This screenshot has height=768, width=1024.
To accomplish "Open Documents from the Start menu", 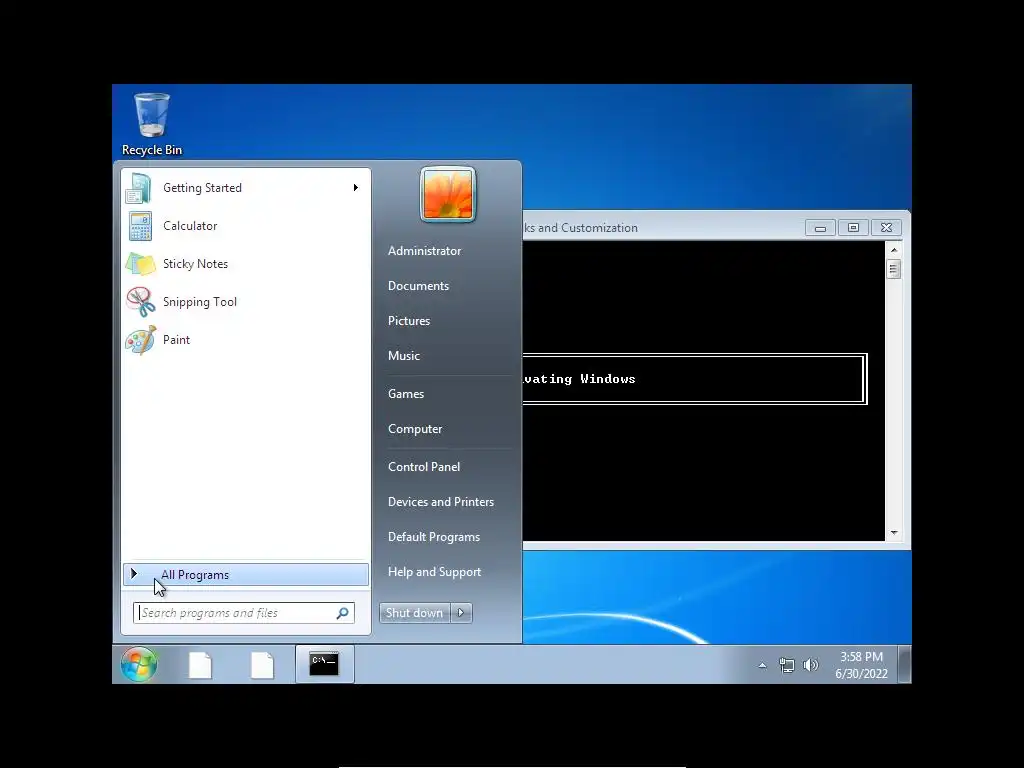I will pos(419,286).
